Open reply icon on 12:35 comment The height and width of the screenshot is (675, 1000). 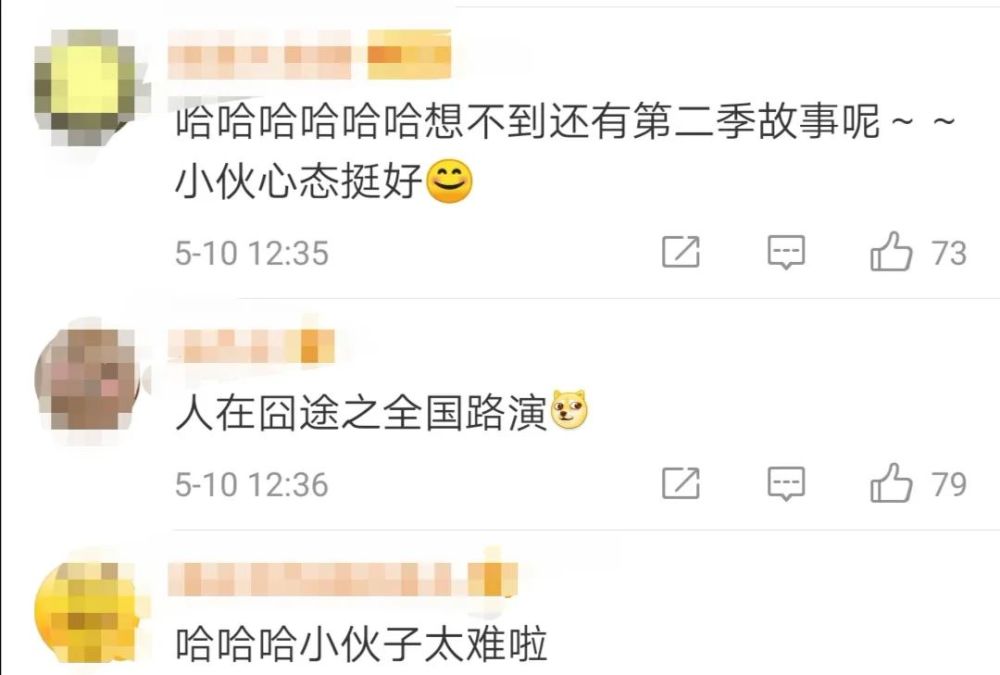click(x=786, y=252)
